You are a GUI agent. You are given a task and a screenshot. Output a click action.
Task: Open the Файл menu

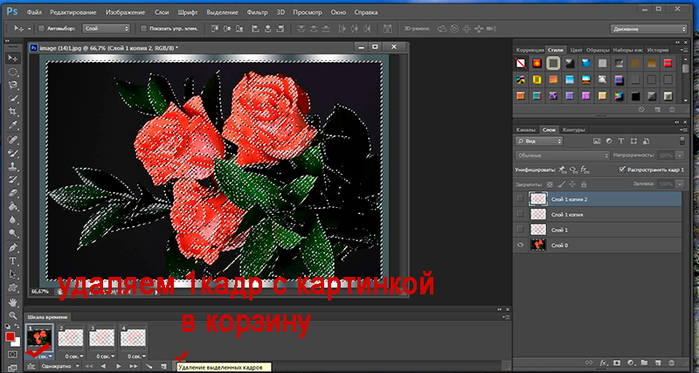pyautogui.click(x=34, y=12)
